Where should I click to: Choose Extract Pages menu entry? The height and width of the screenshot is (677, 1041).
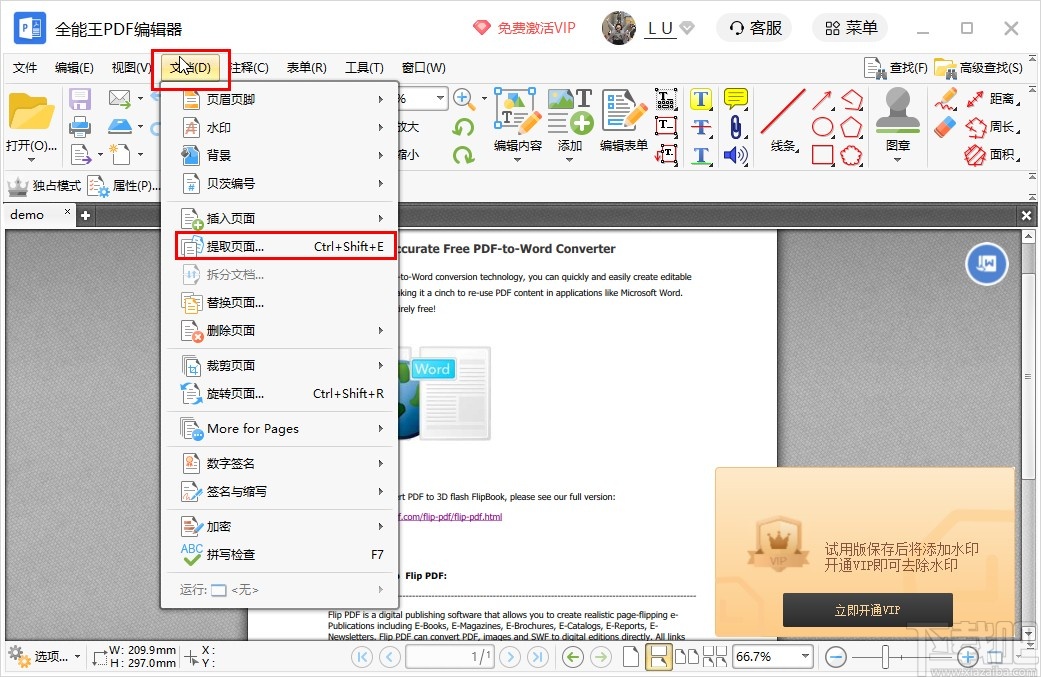[286, 246]
